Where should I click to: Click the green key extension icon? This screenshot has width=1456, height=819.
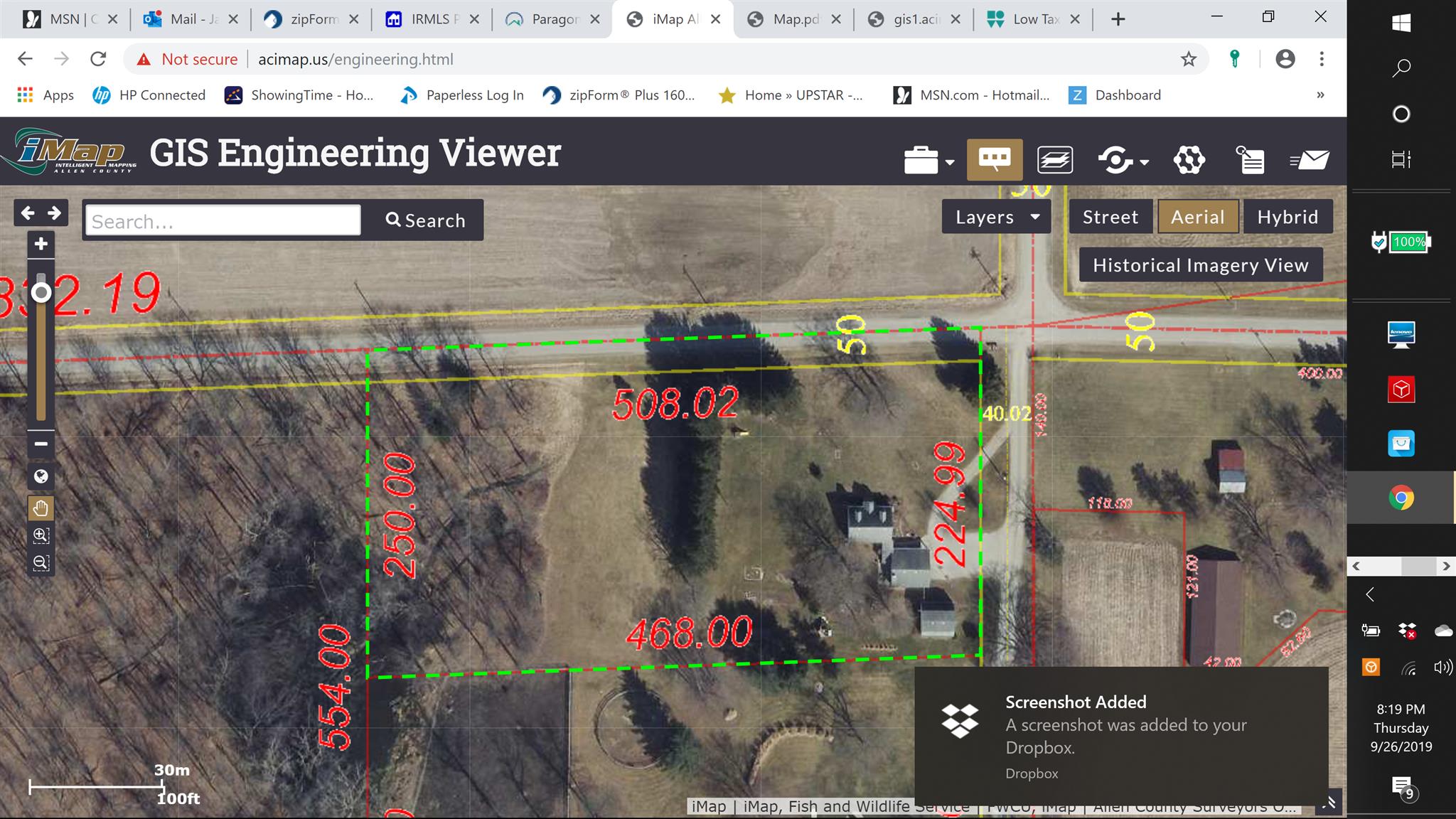1235,59
